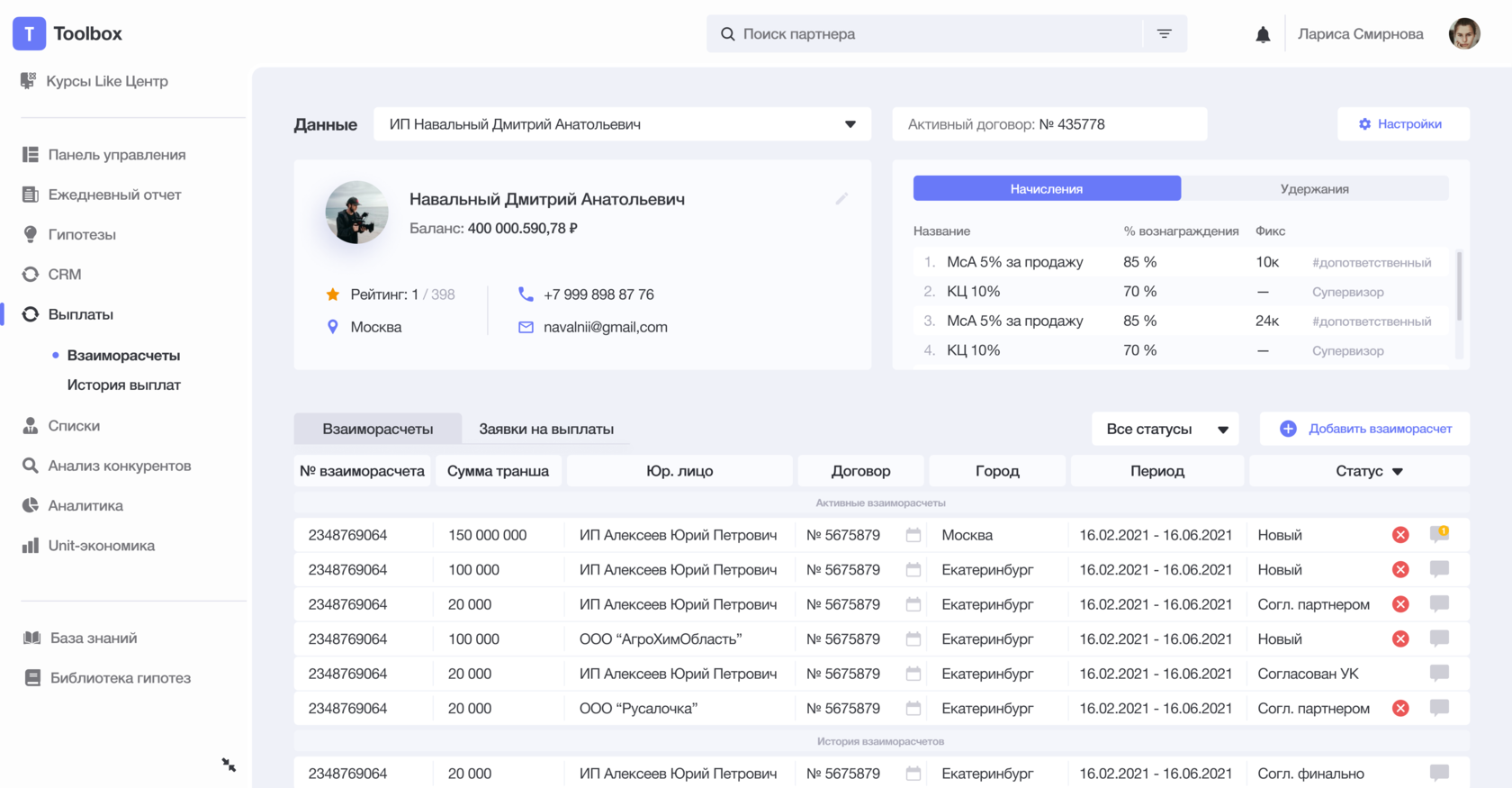
Task: Collapse the sidebar with the arrows icon
Action: coord(229,765)
